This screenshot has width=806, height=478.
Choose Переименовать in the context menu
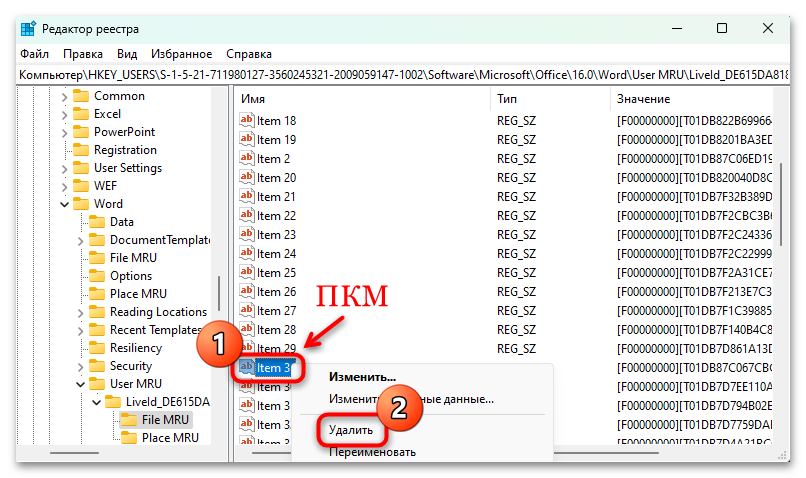[372, 452]
